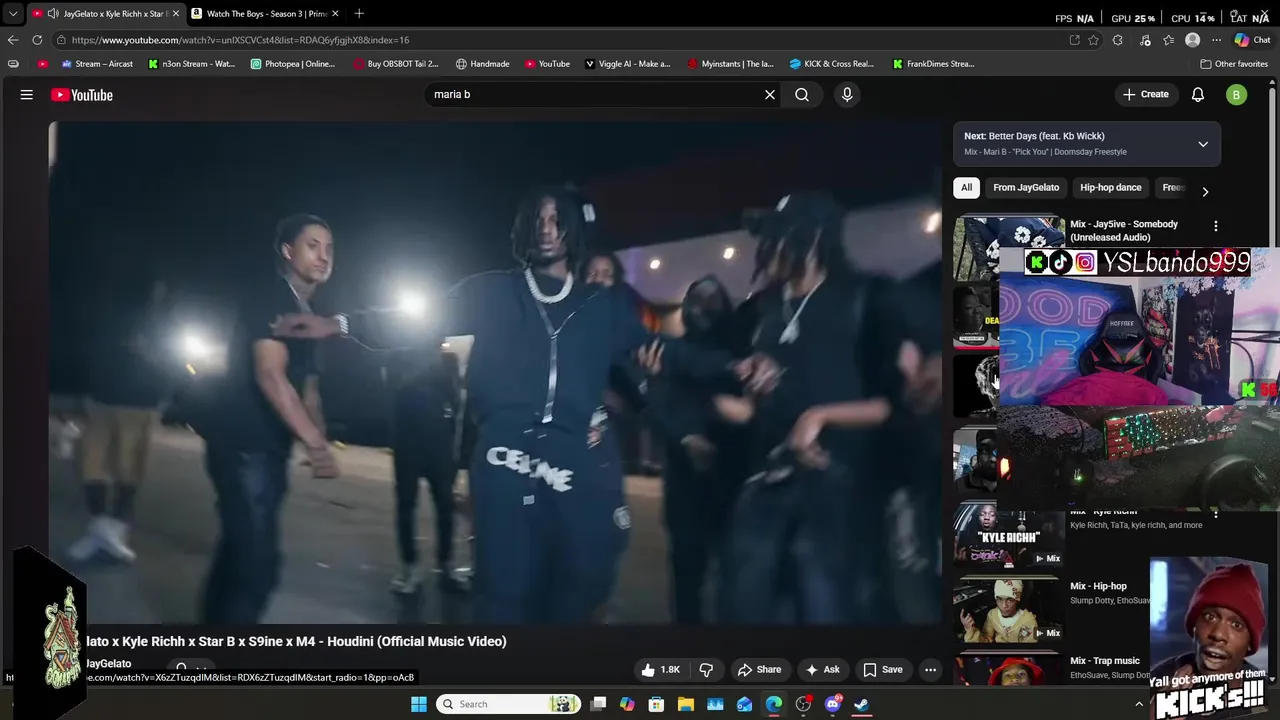
Task: Open browser settings and more menu
Action: coord(1216,40)
